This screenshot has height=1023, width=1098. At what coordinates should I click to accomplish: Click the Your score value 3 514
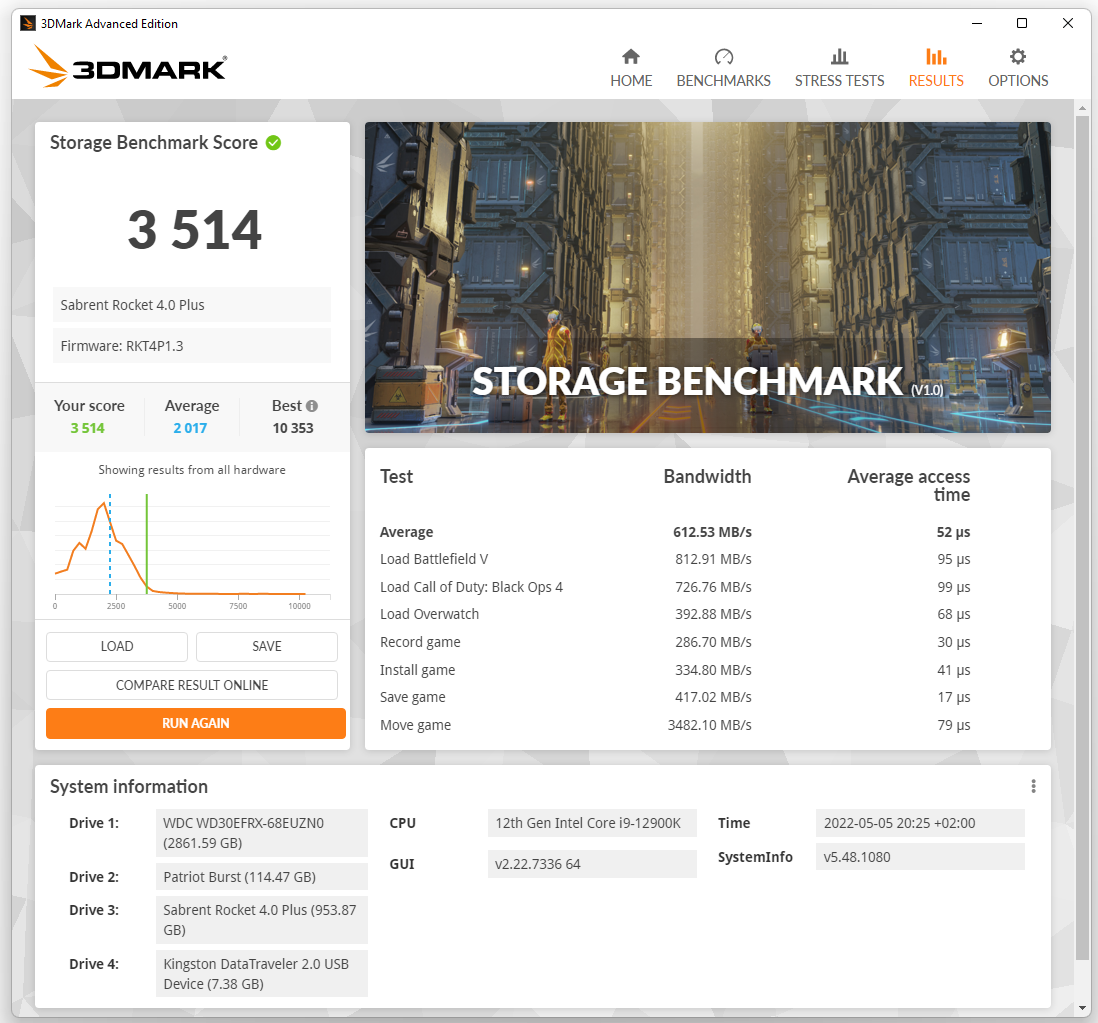pos(88,428)
